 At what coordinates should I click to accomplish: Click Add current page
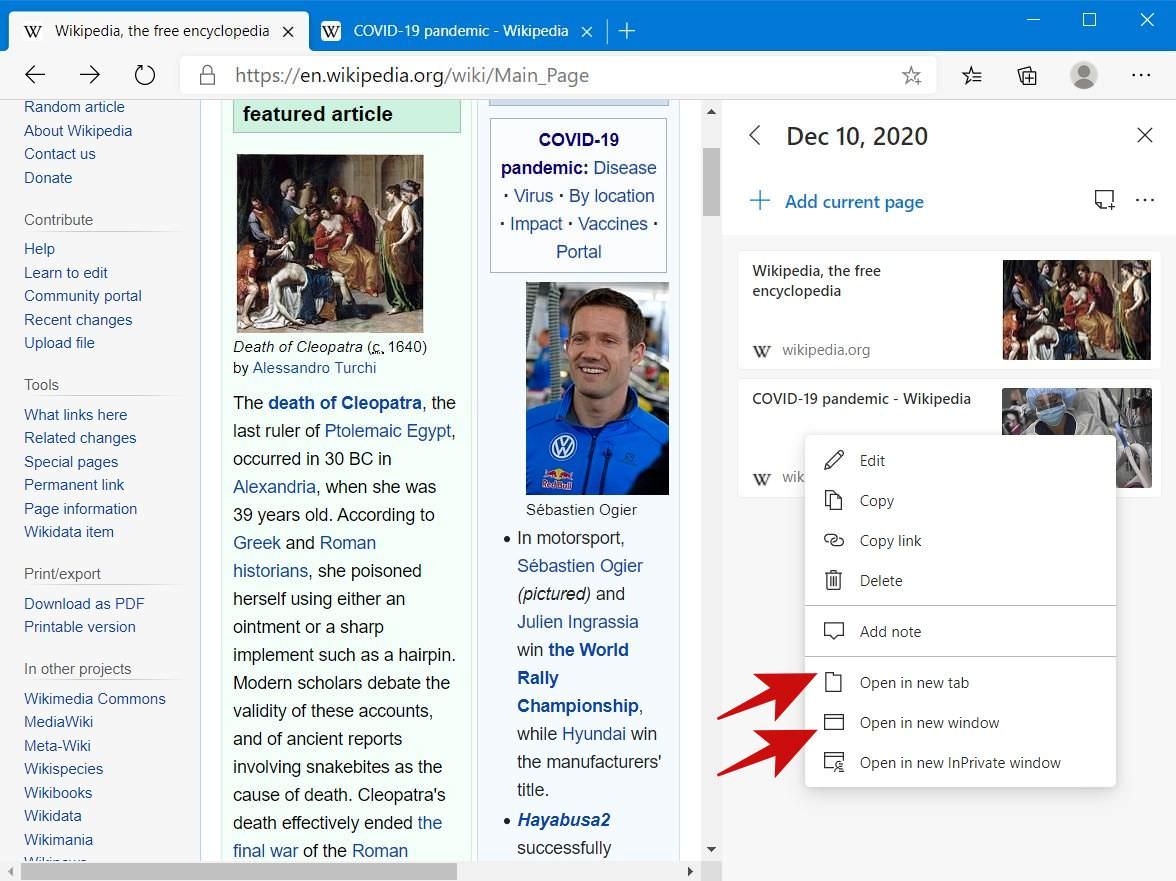click(x=854, y=201)
